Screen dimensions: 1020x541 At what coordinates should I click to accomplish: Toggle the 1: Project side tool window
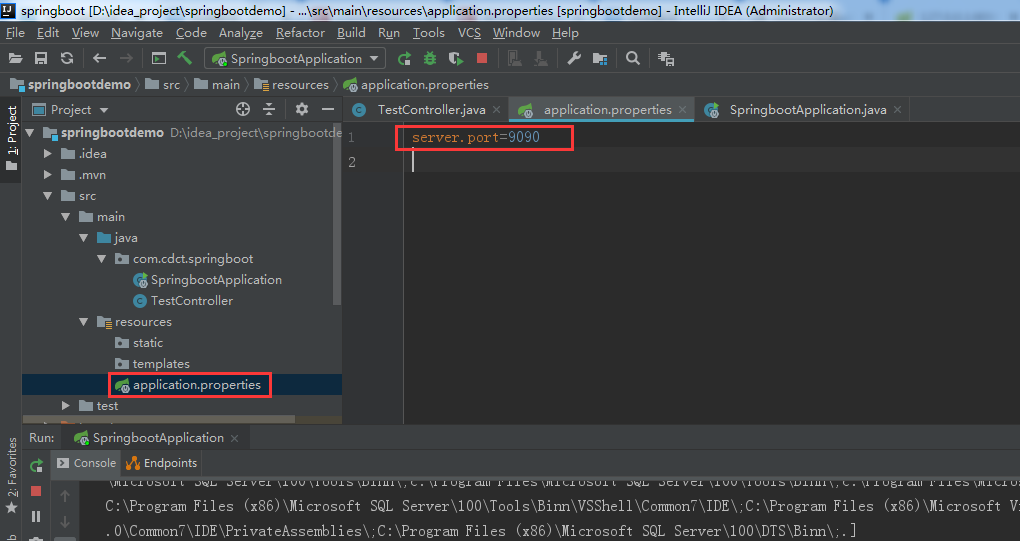(x=11, y=137)
